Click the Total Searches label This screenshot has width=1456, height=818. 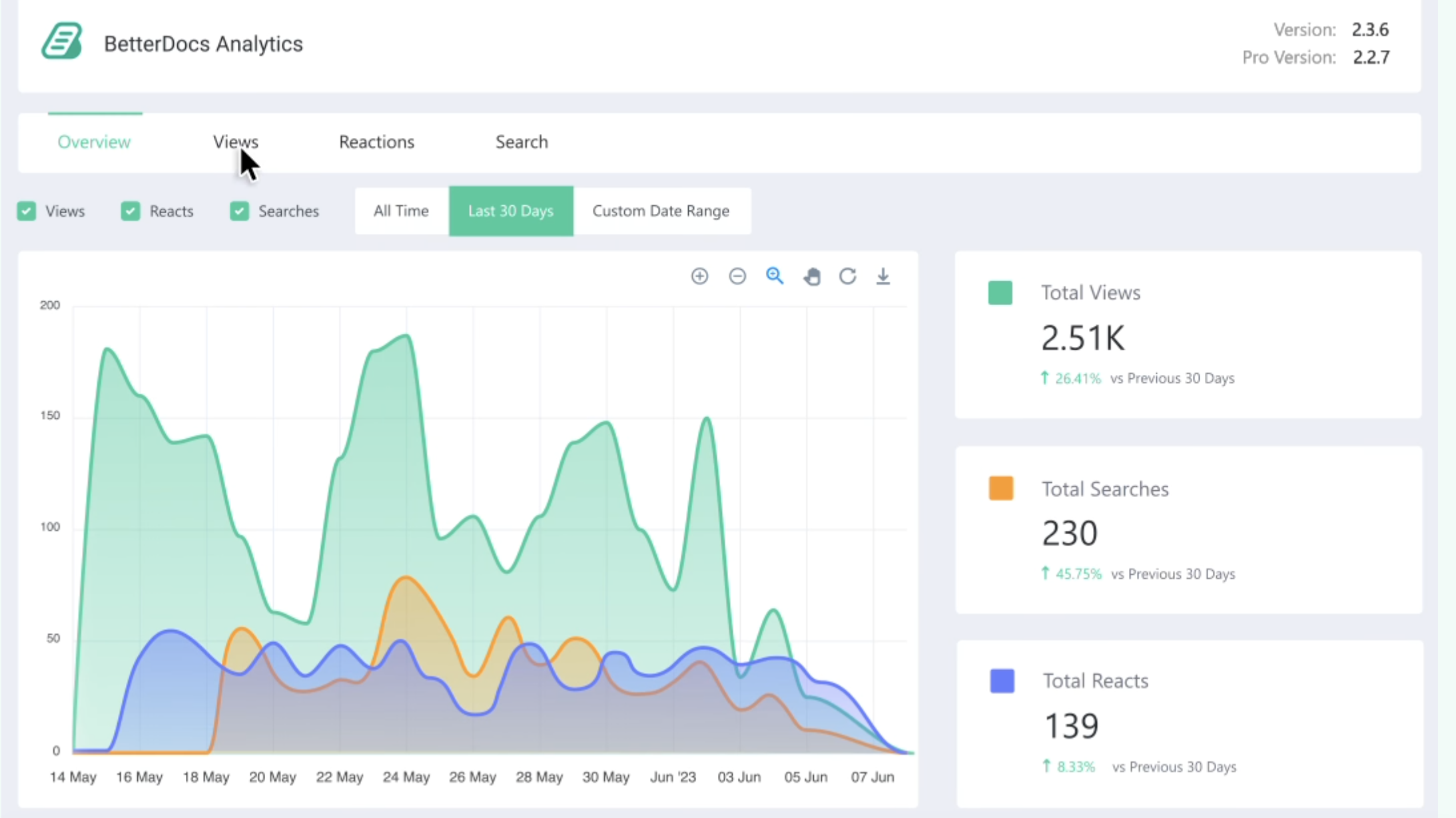click(x=1106, y=489)
